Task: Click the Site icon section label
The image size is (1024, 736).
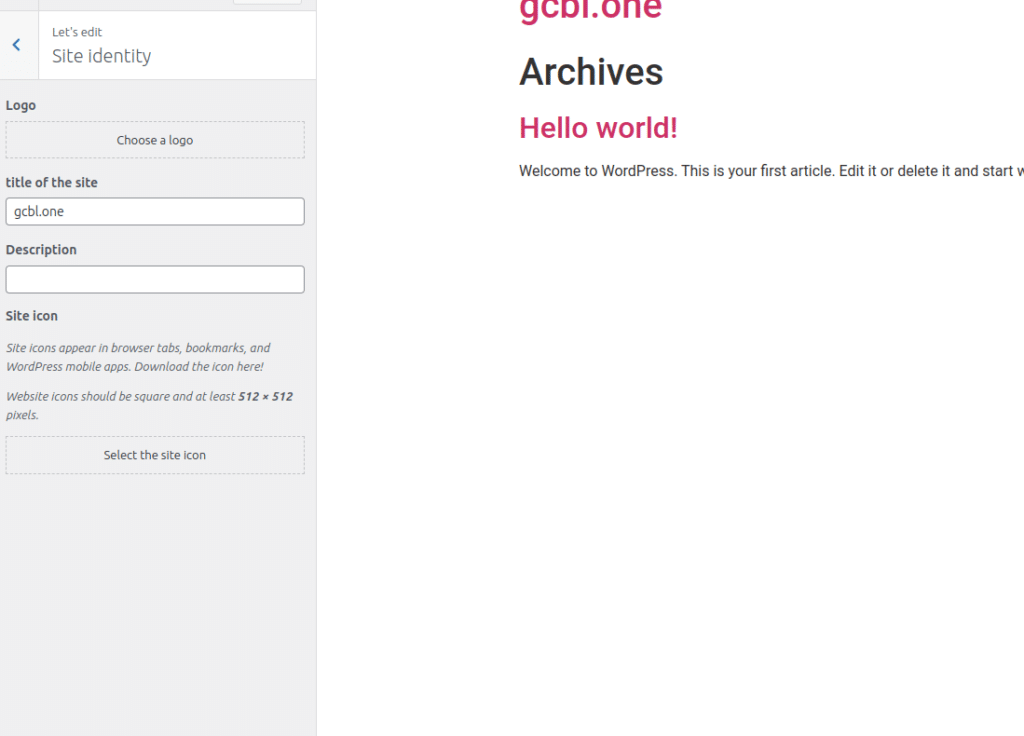Action: pos(32,316)
